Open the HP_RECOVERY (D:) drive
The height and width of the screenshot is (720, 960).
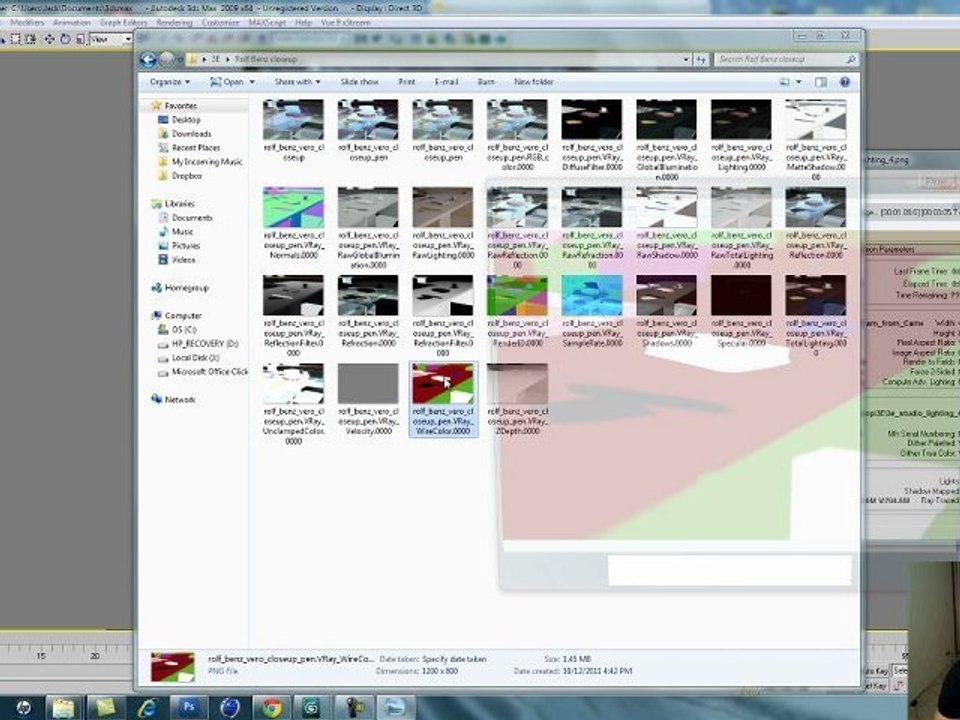[x=204, y=343]
